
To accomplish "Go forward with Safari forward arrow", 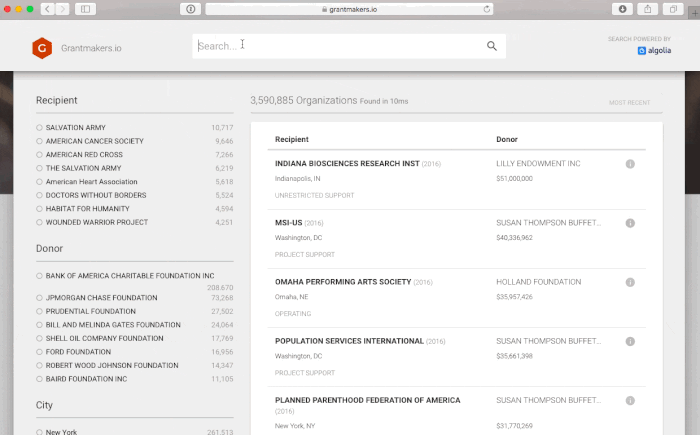I will [x=63, y=9].
